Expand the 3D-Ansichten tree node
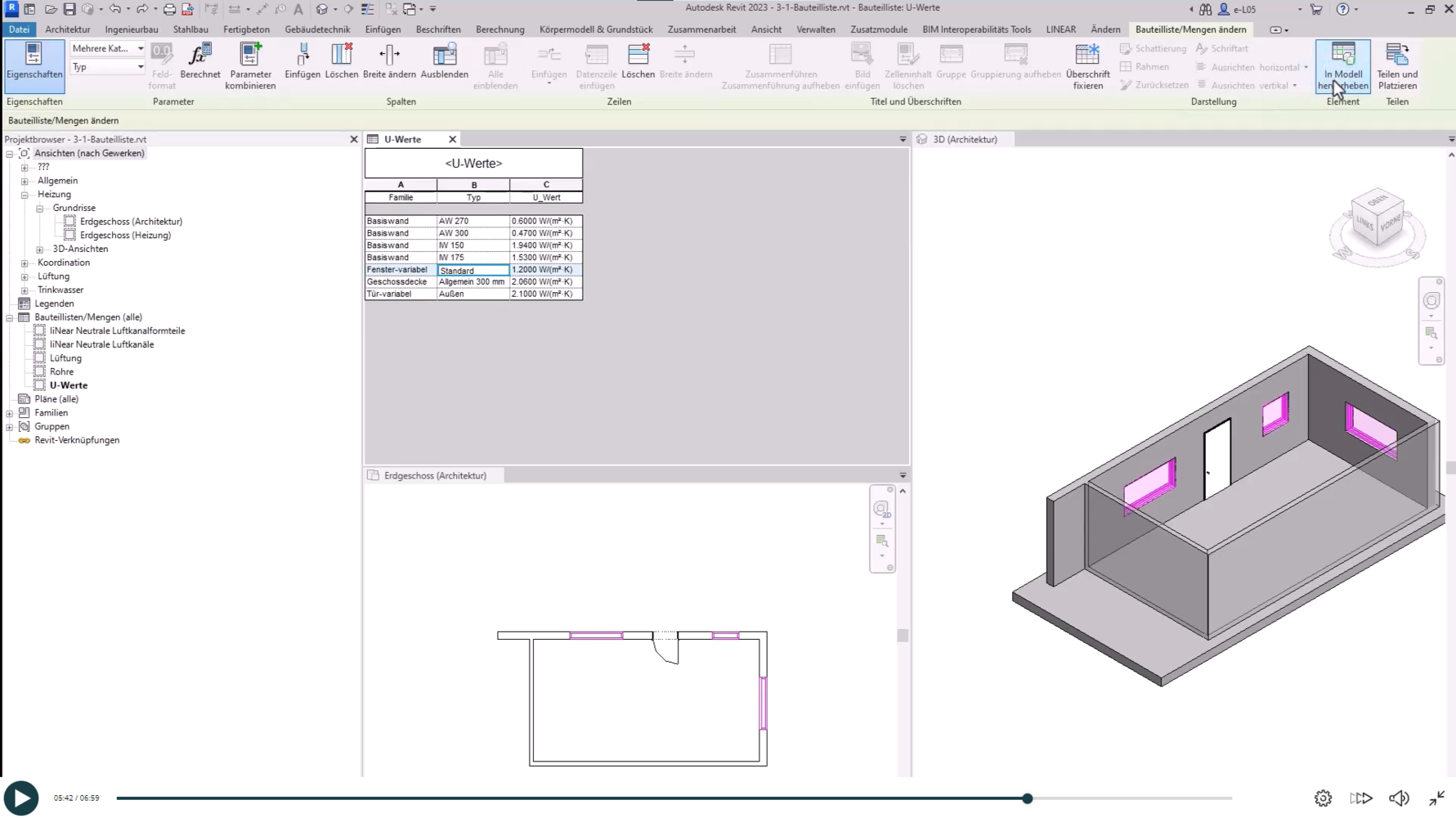The height and width of the screenshot is (818, 1456). (39, 249)
